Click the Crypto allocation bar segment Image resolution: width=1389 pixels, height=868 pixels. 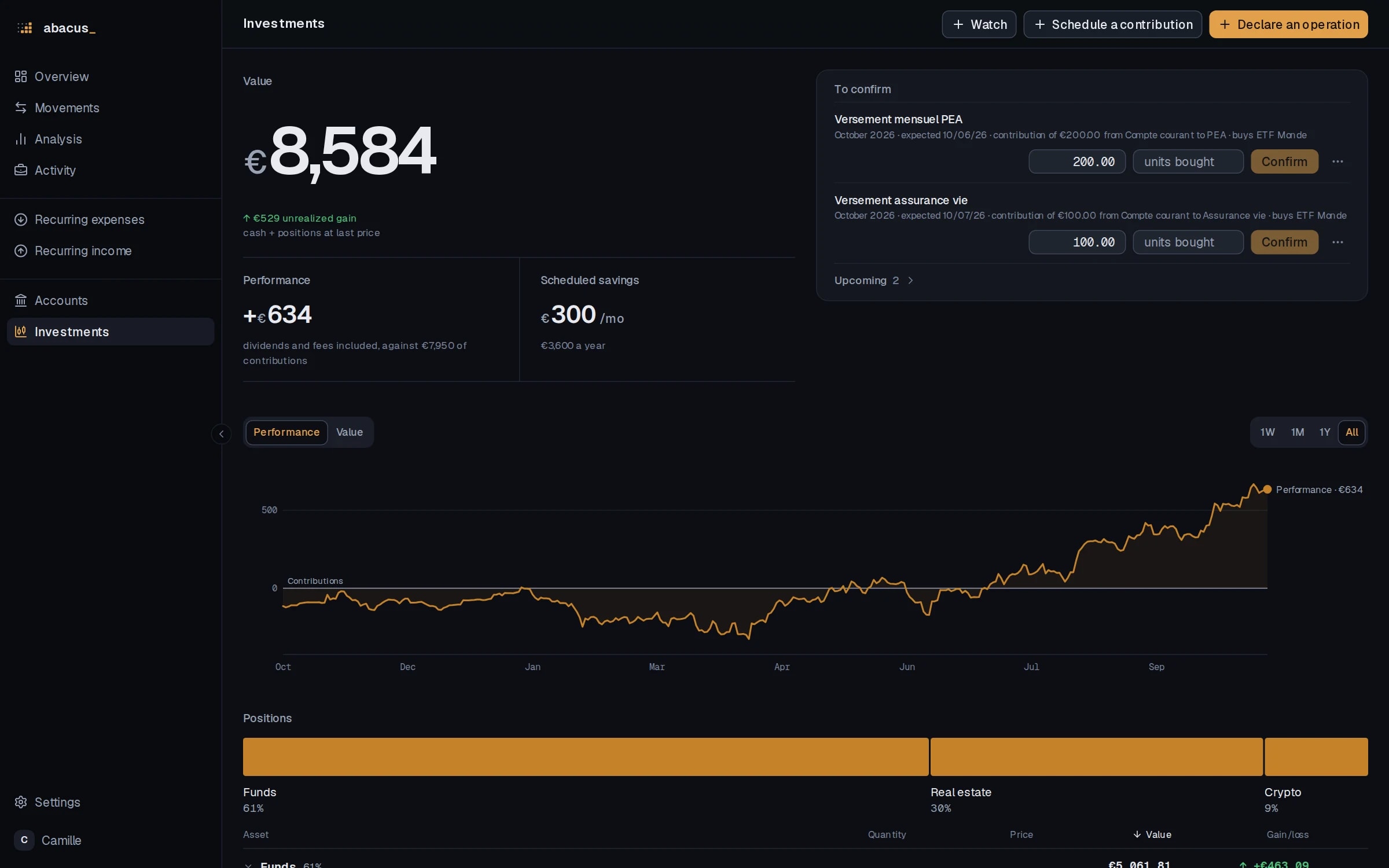(1316, 757)
